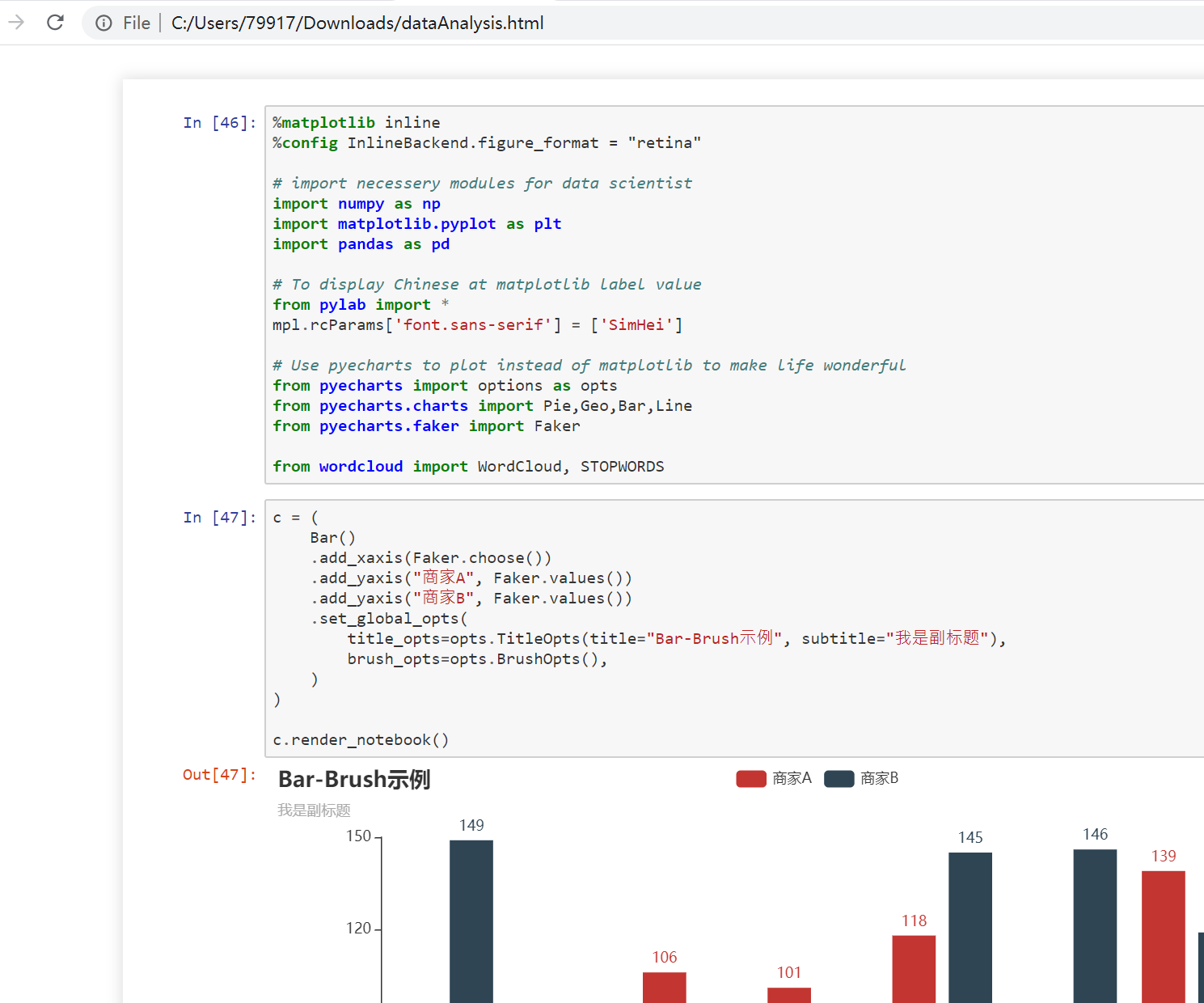This screenshot has height=1003, width=1204.
Task: Click the Out[47] output prompt label
Action: (218, 775)
